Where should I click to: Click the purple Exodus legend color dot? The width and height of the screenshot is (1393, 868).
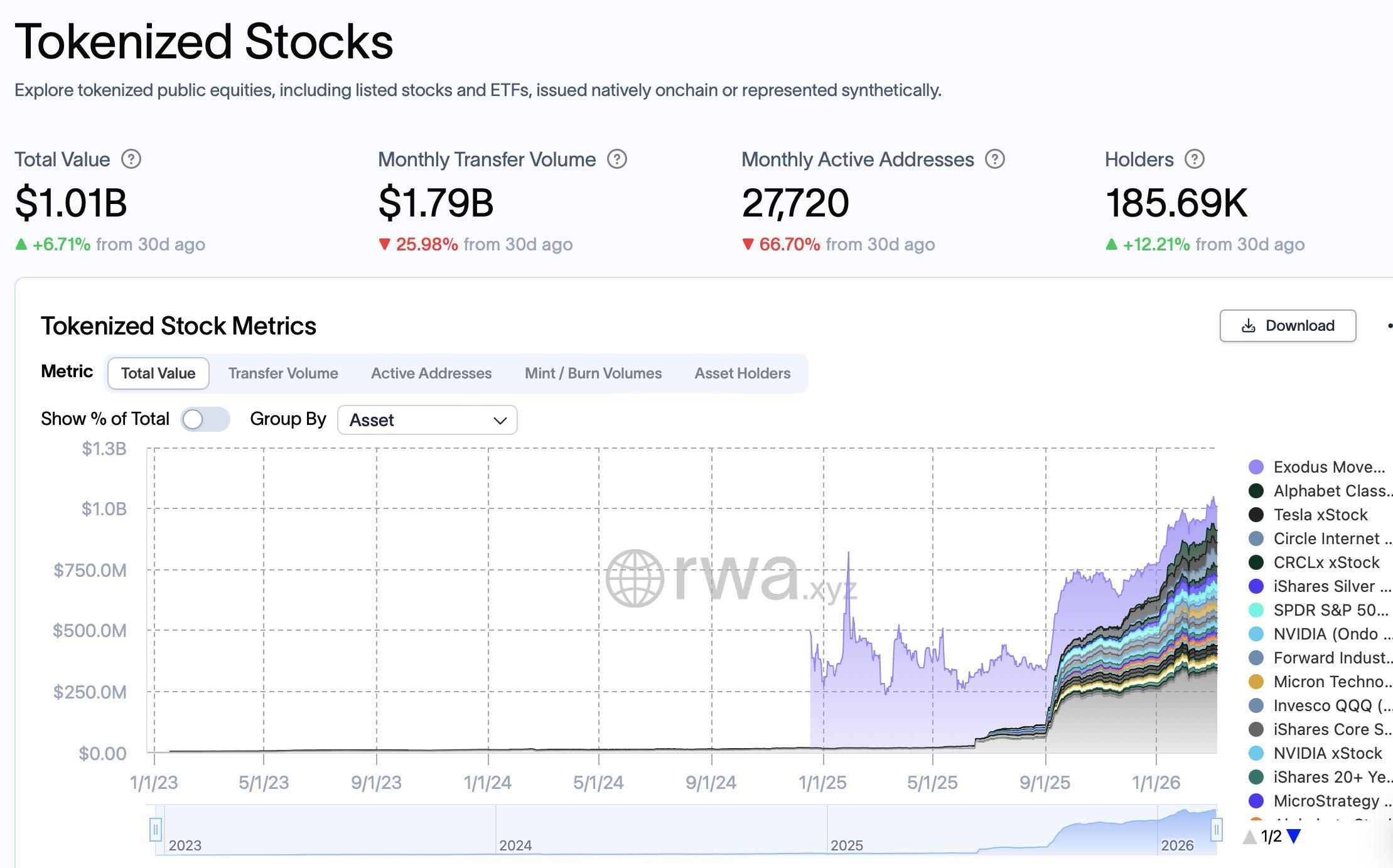(1254, 466)
